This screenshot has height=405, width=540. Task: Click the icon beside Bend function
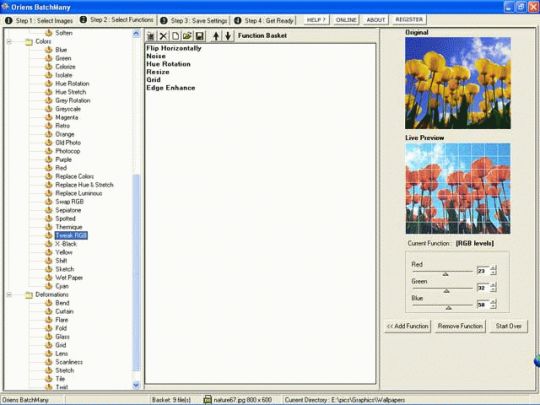49,303
